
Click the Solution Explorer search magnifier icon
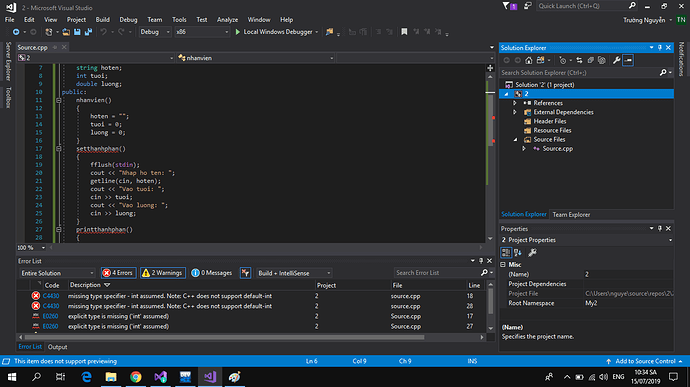pos(663,73)
